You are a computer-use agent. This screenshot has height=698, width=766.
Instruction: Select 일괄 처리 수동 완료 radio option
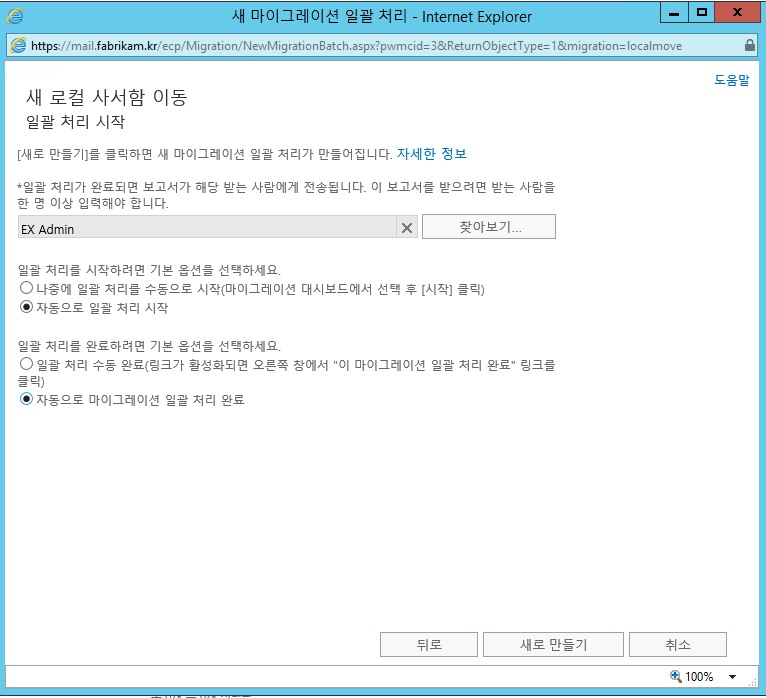26,363
